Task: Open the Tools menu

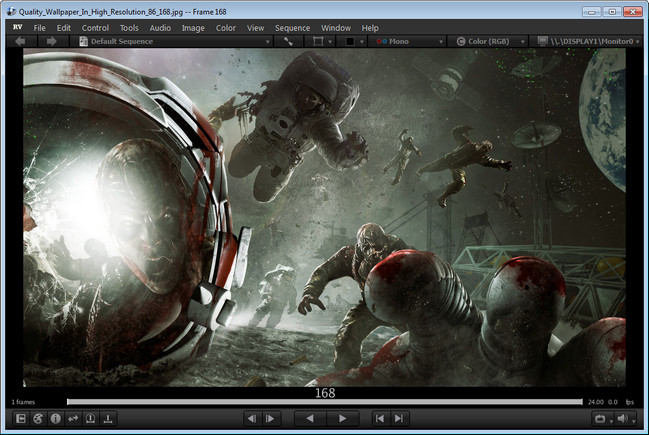Action: (x=129, y=28)
